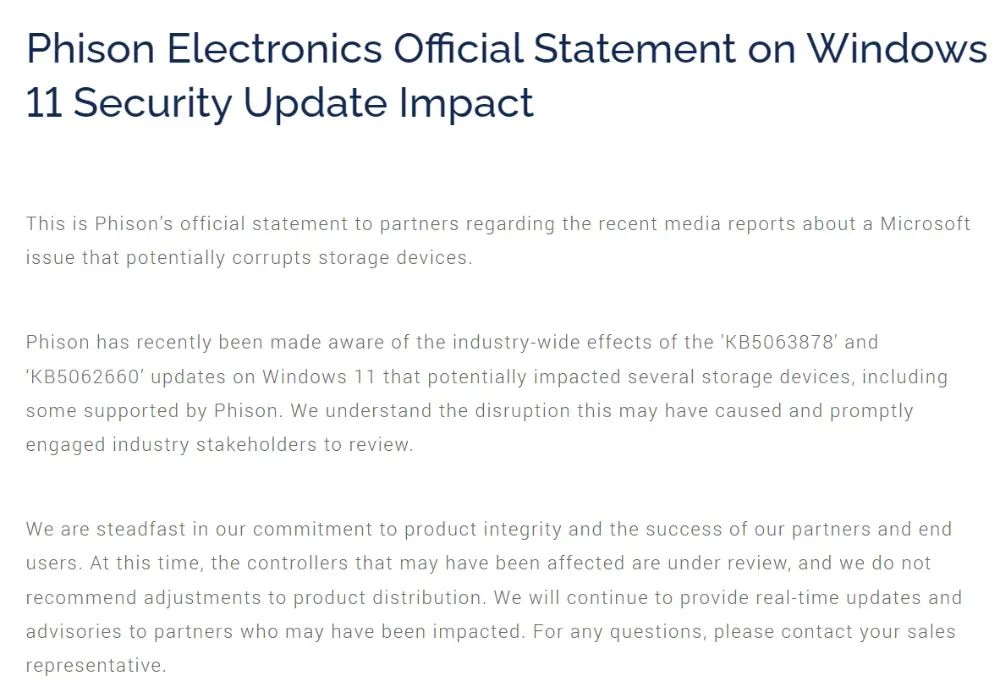
Task: Click the 'KB5062660' update identifier text
Action: [x=85, y=376]
